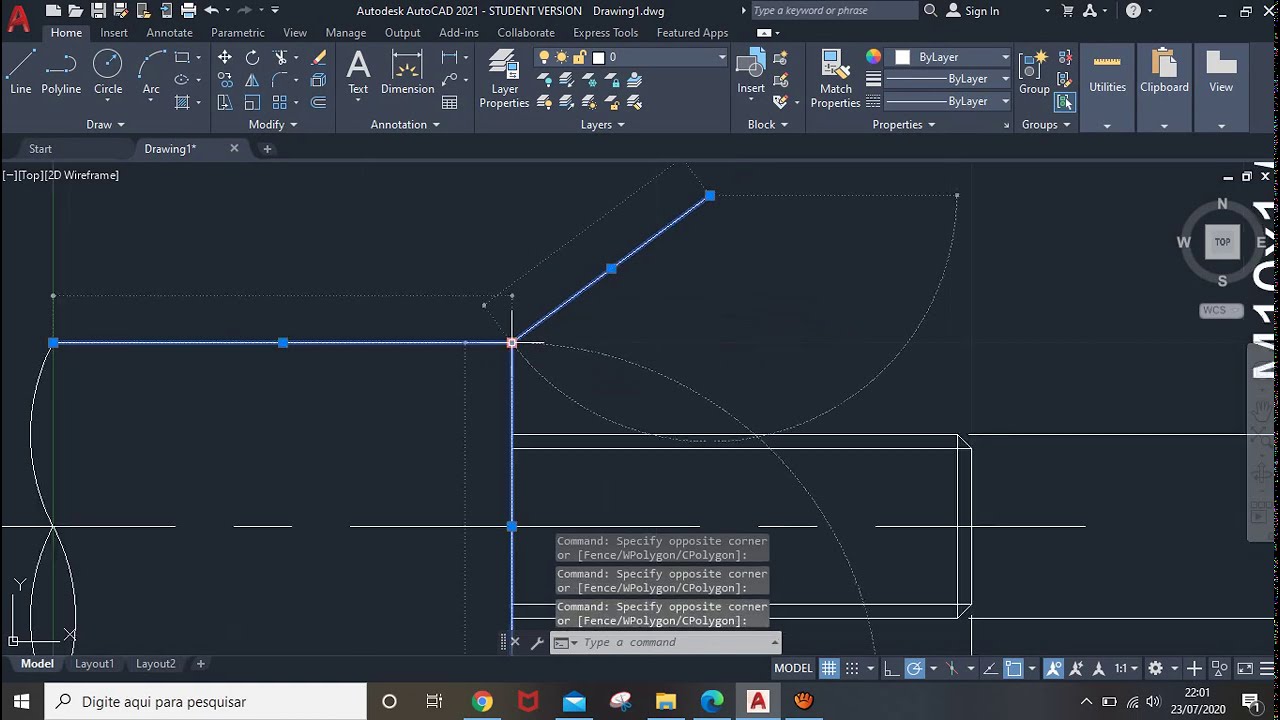Select the Mirror tool
The width and height of the screenshot is (1280, 720).
[252, 80]
